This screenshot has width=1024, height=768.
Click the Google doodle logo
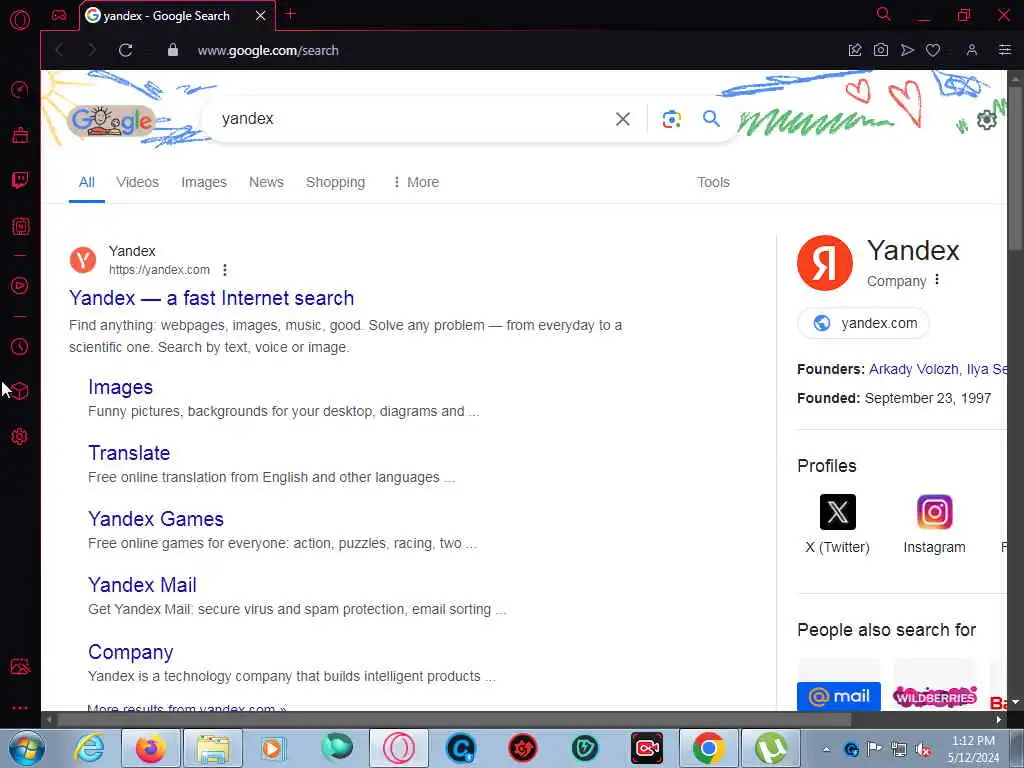click(x=112, y=121)
